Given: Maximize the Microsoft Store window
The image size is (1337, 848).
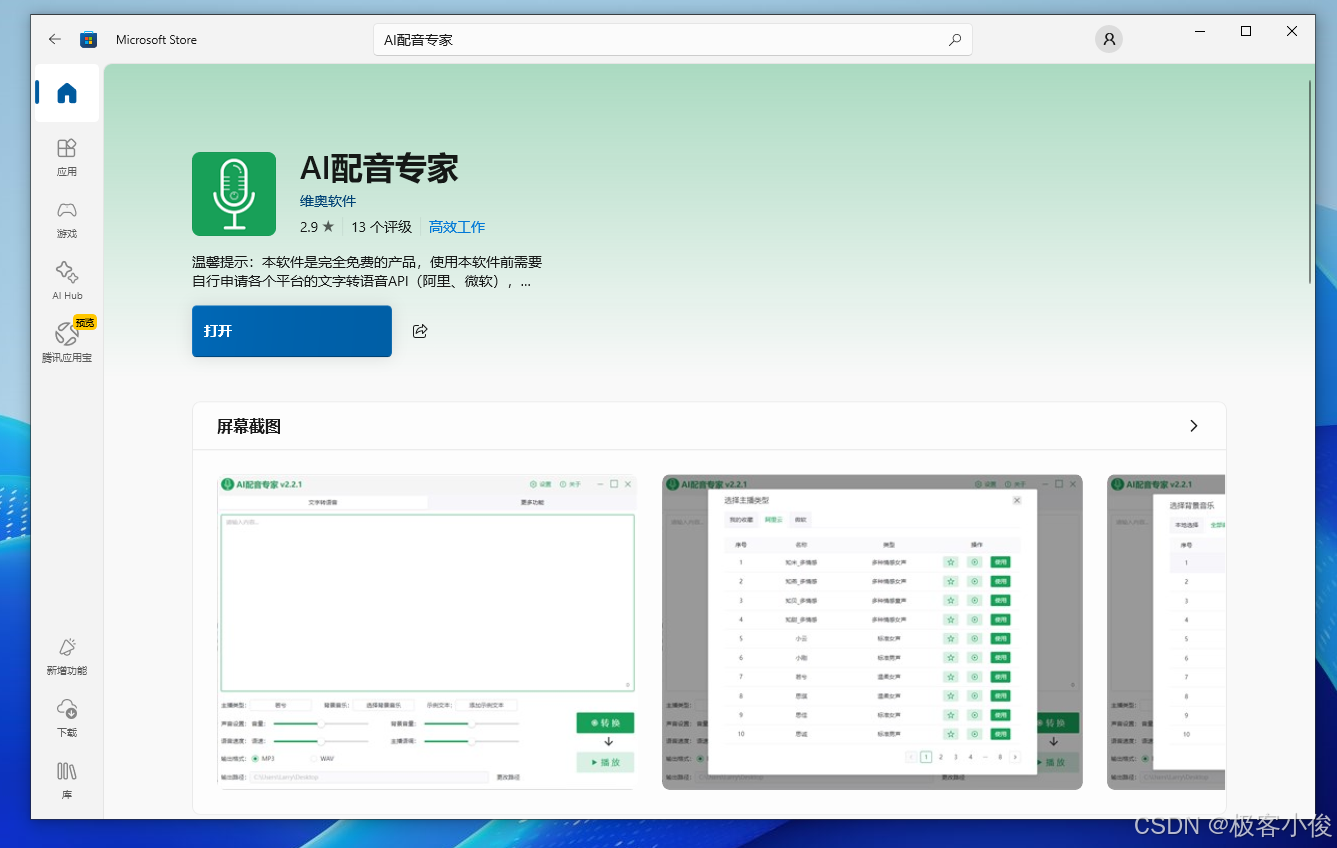Looking at the screenshot, I should pos(1246,31).
